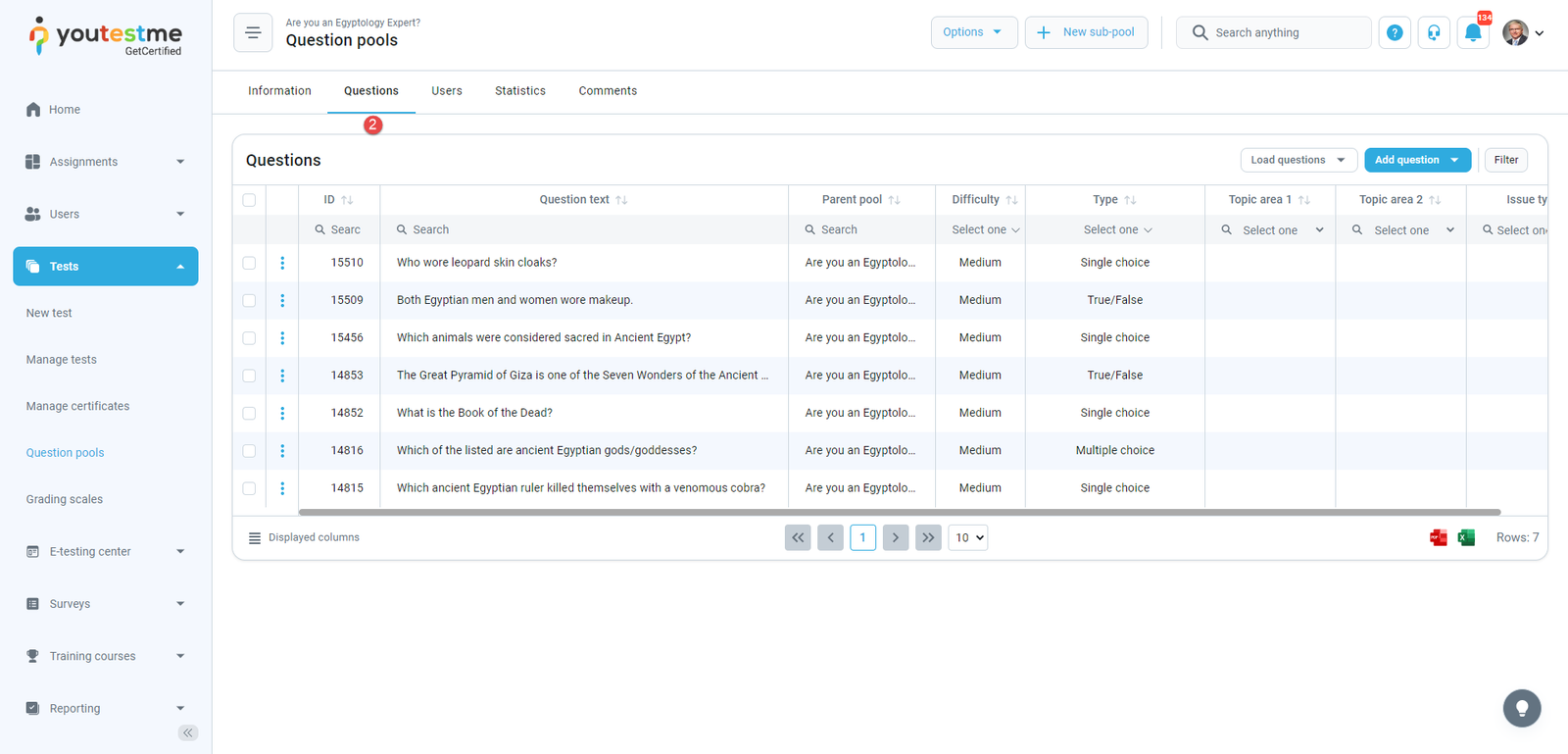
Task: Expand the Load questions dropdown
Action: click(x=1298, y=160)
